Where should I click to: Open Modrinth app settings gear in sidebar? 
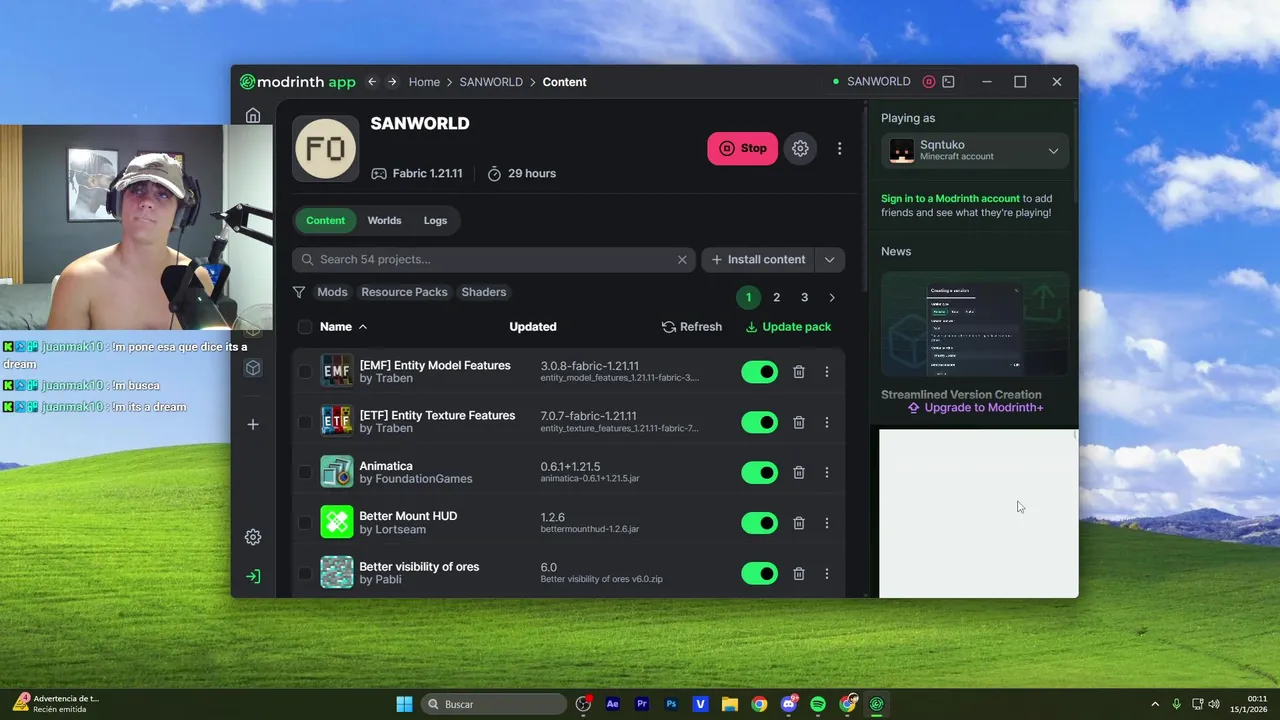(253, 537)
